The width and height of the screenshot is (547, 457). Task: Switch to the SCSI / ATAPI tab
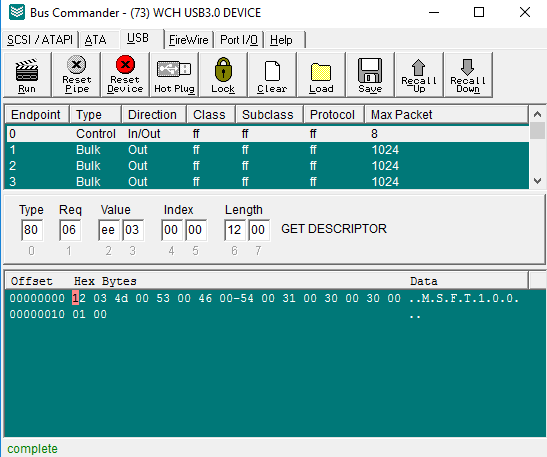(40, 40)
